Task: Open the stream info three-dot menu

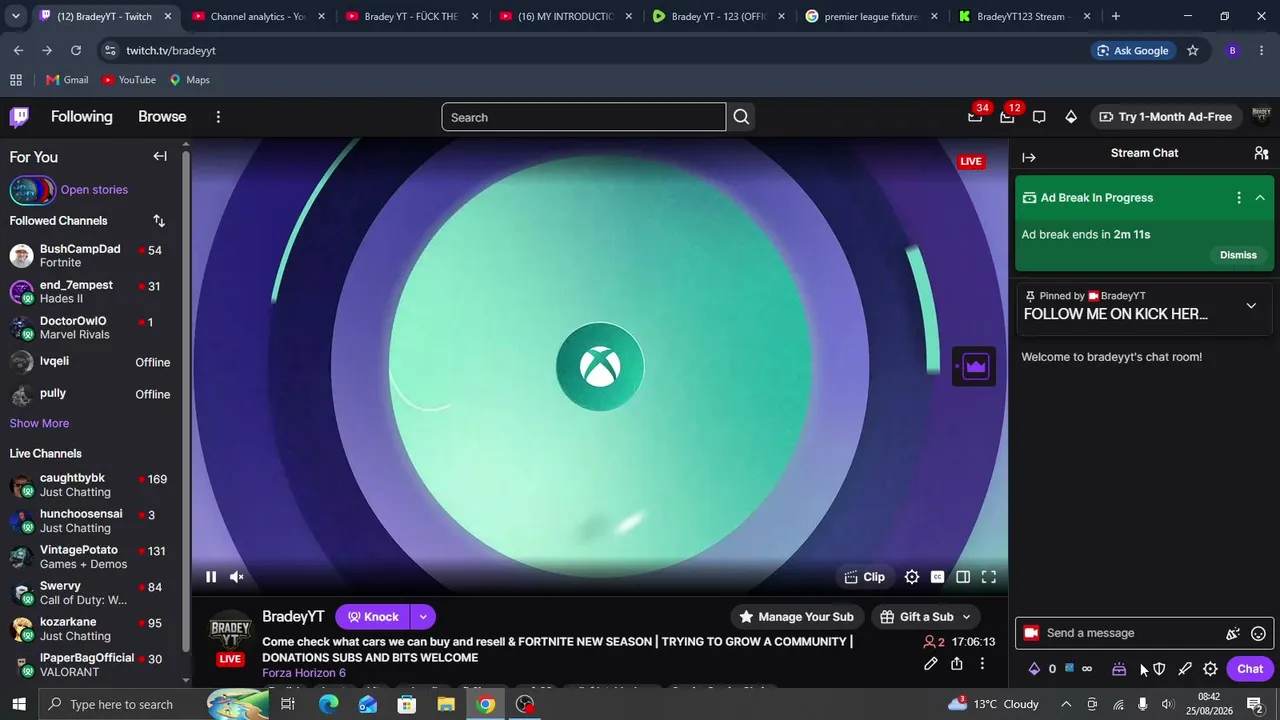Action: pos(982,663)
